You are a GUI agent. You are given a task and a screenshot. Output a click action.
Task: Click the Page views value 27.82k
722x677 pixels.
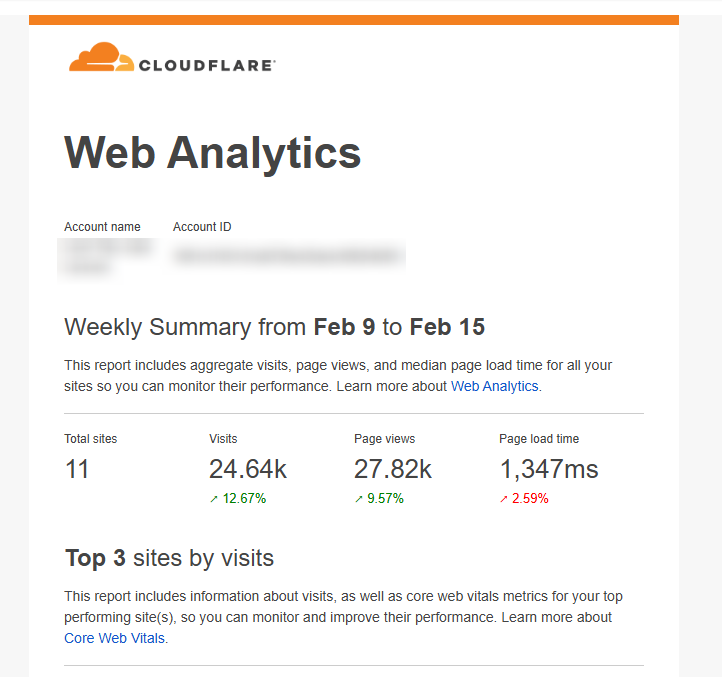pyautogui.click(x=393, y=469)
